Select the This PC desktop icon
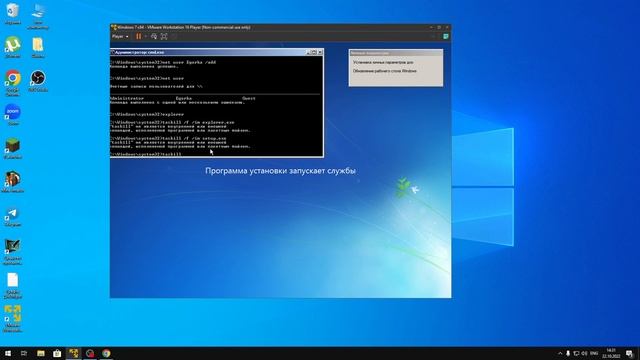Screen dimensions: 640x360 pyautogui.click(x=38, y=16)
